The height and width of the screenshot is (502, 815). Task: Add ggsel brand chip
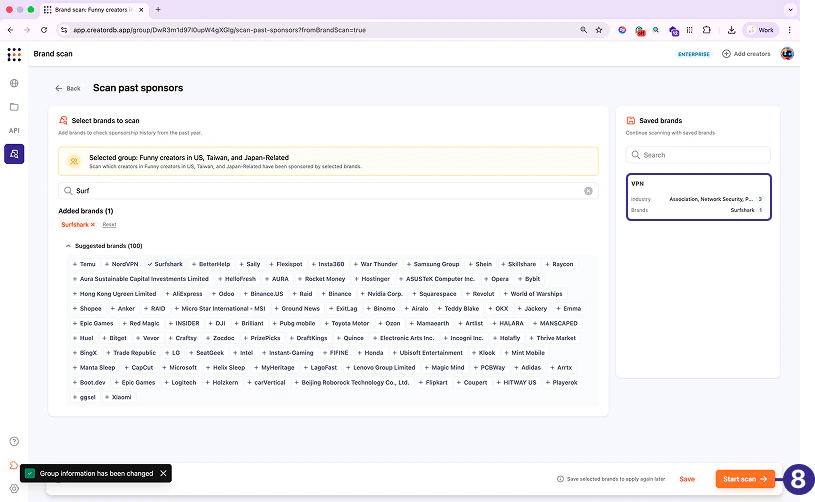(84, 397)
